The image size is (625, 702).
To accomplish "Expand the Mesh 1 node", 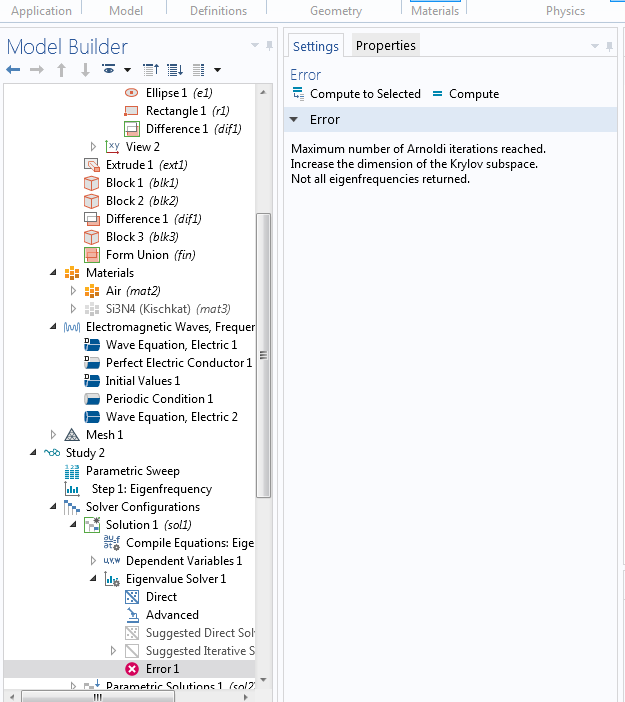I will [54, 435].
